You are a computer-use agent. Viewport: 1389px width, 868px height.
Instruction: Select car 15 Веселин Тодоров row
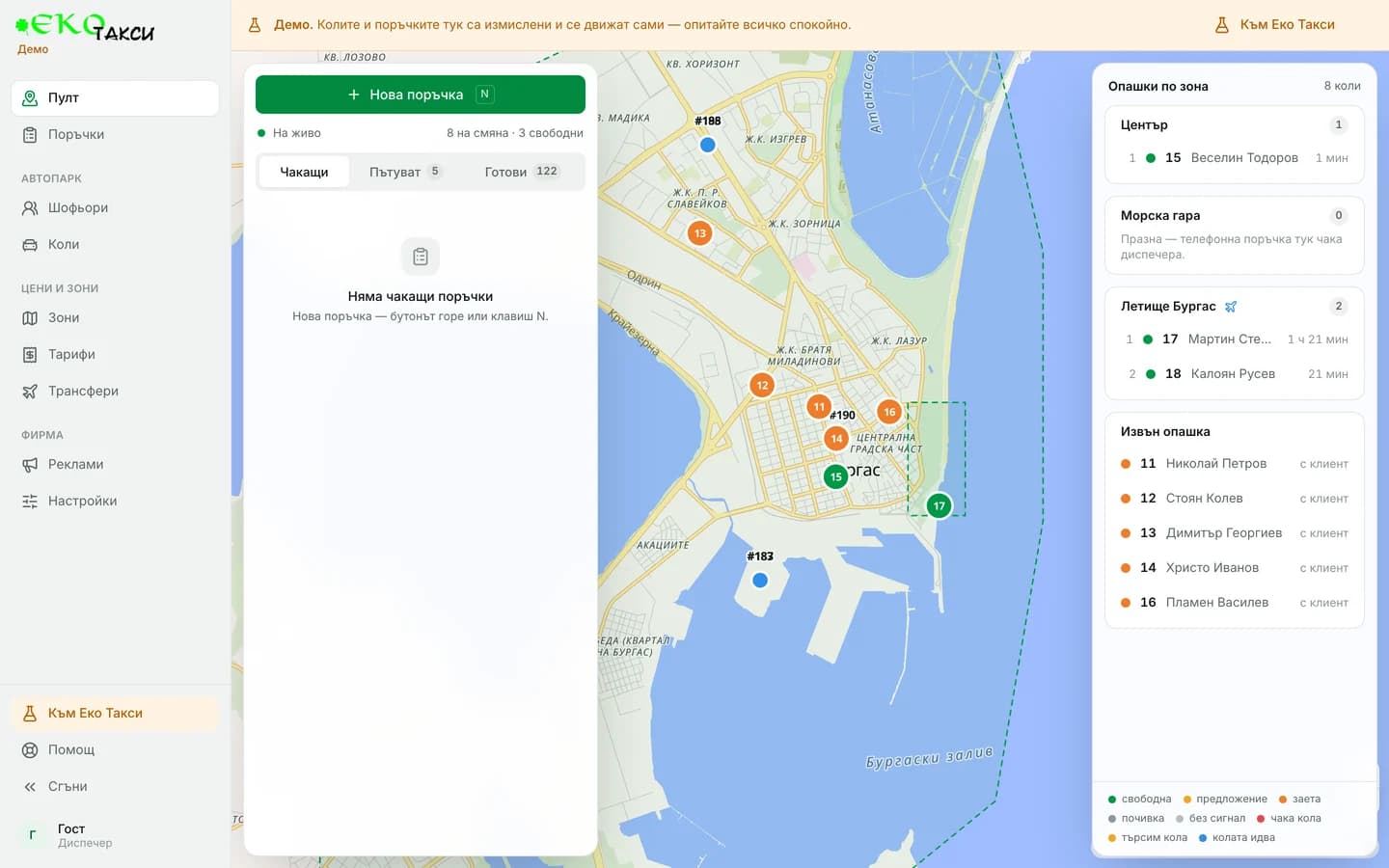click(1235, 158)
